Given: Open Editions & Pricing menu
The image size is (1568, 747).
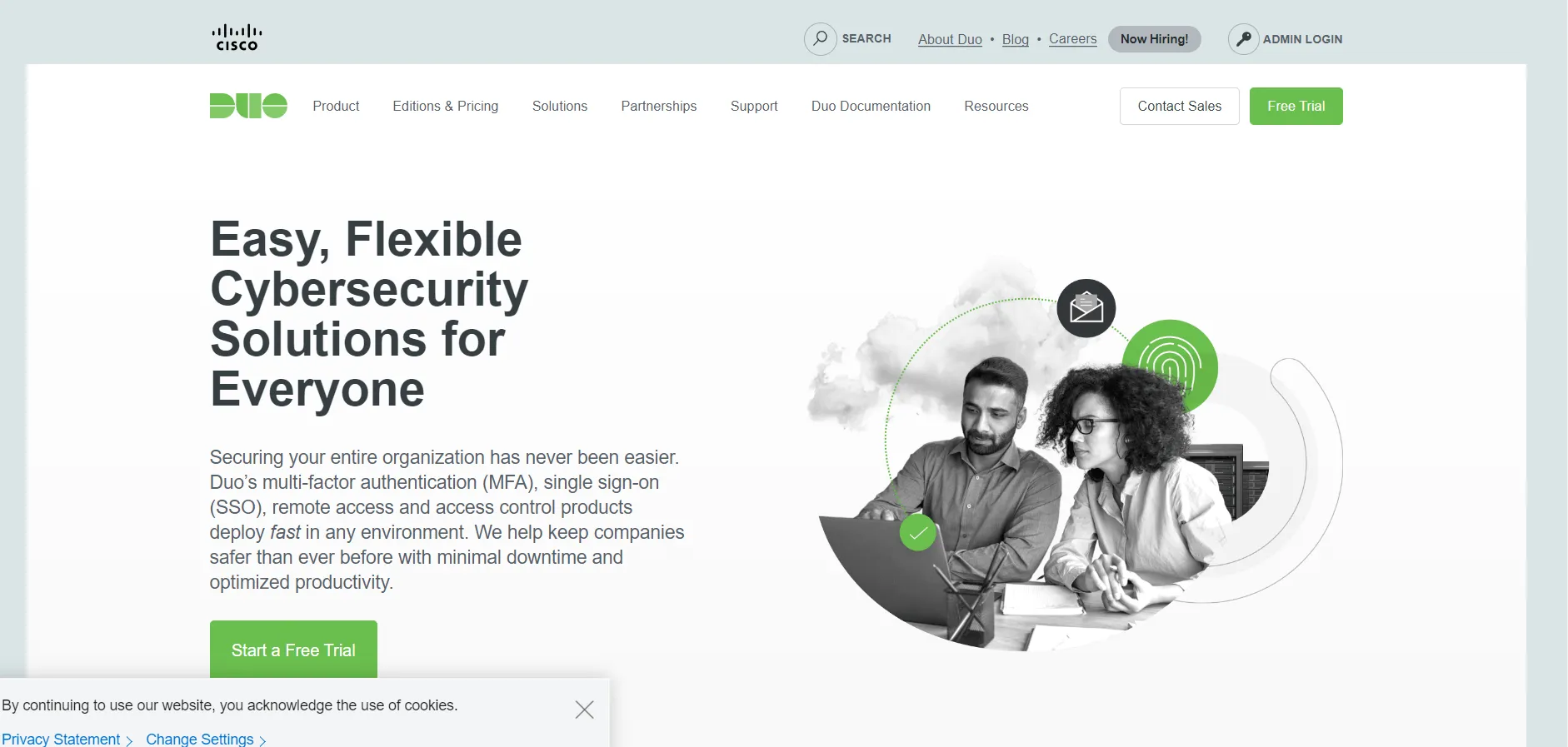Looking at the screenshot, I should [446, 106].
